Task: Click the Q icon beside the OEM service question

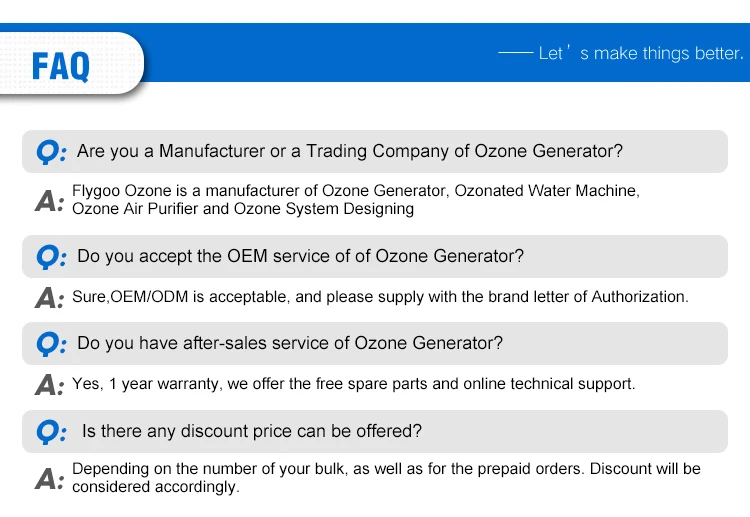Action: 50,257
